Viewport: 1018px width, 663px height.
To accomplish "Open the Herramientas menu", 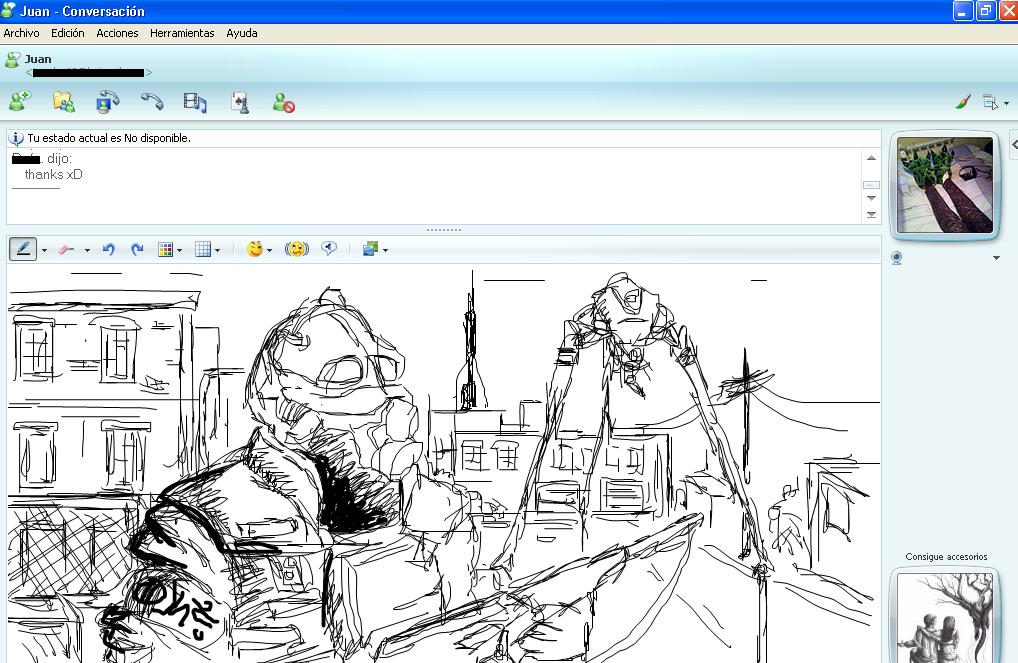I will pos(182,33).
